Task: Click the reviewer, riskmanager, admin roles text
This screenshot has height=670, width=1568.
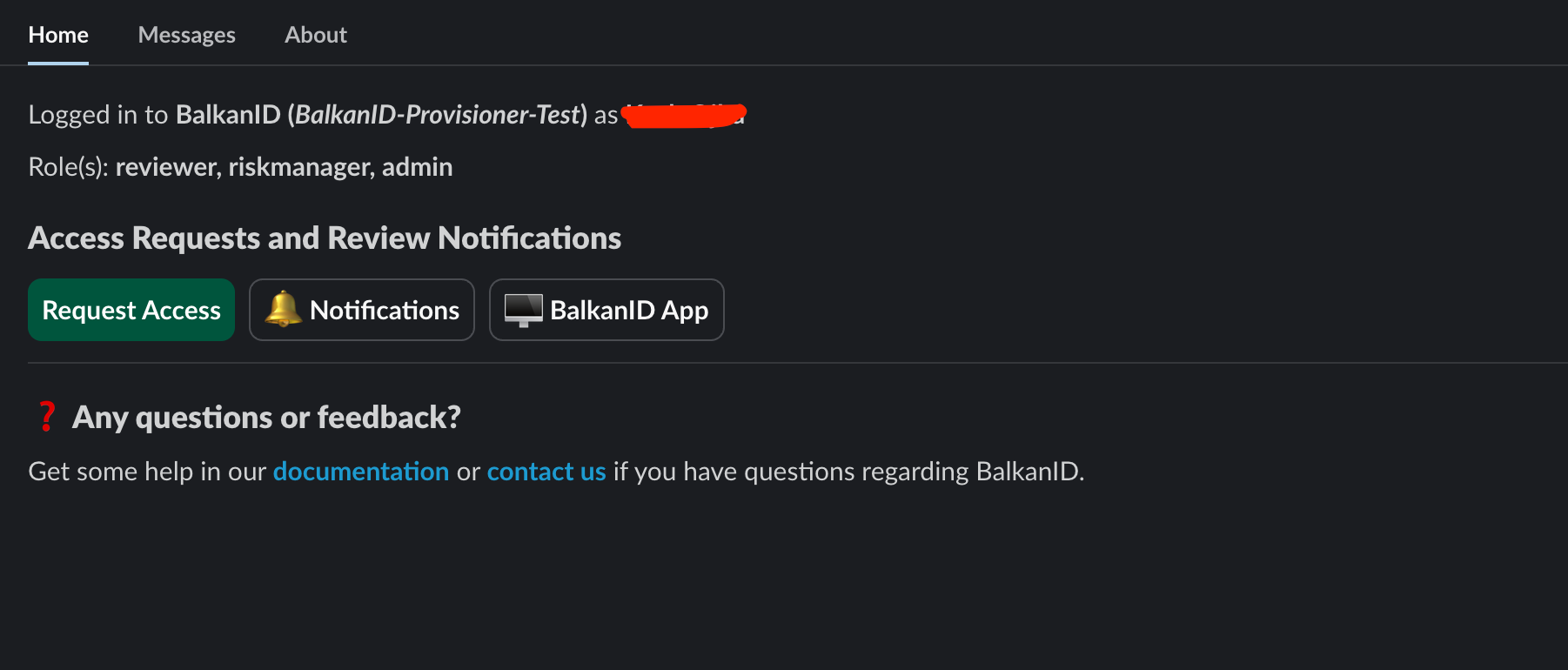Action: point(284,167)
